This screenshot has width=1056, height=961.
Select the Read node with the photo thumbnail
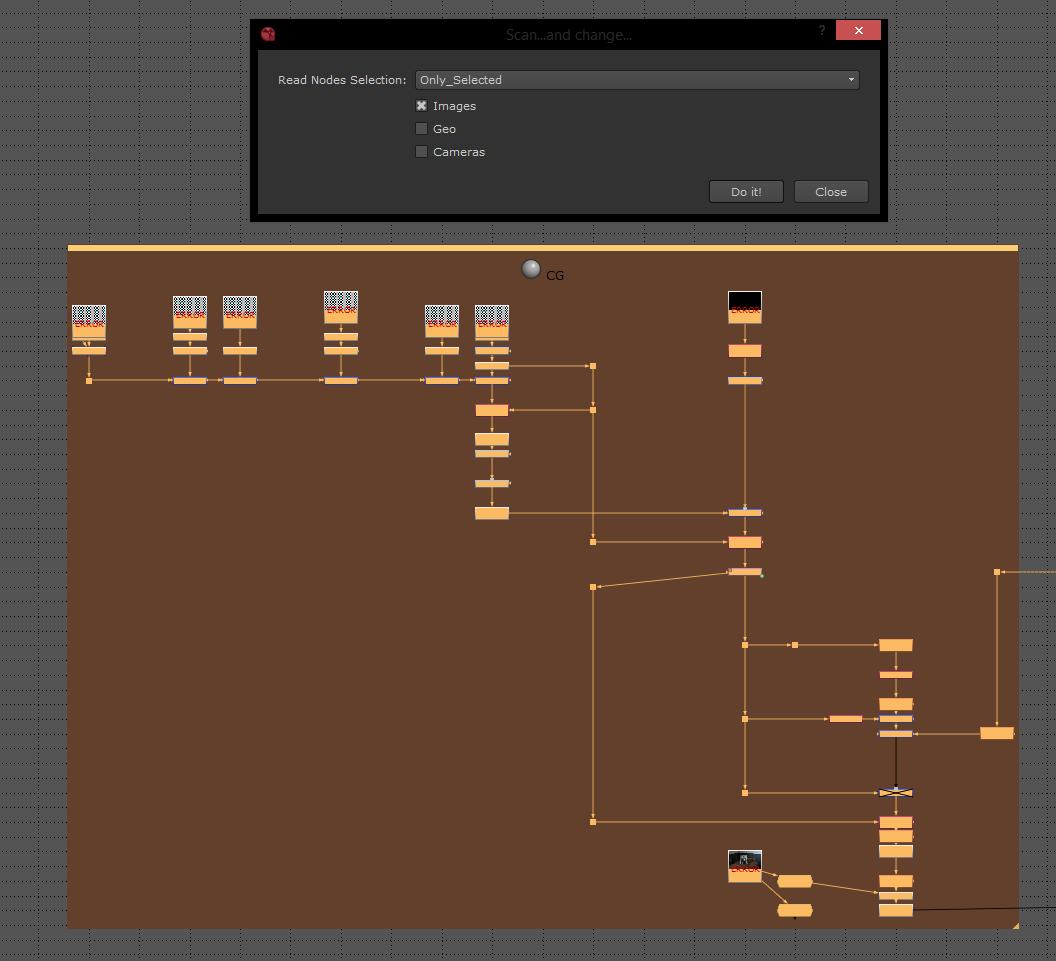point(744,865)
